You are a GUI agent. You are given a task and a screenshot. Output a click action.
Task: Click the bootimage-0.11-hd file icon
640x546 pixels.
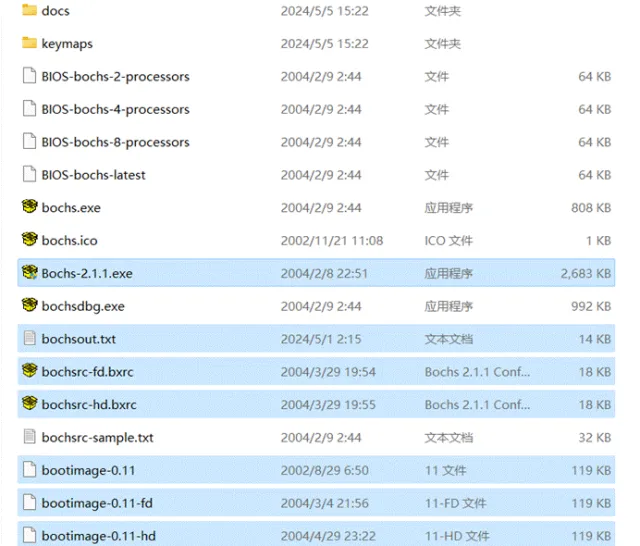(29, 535)
